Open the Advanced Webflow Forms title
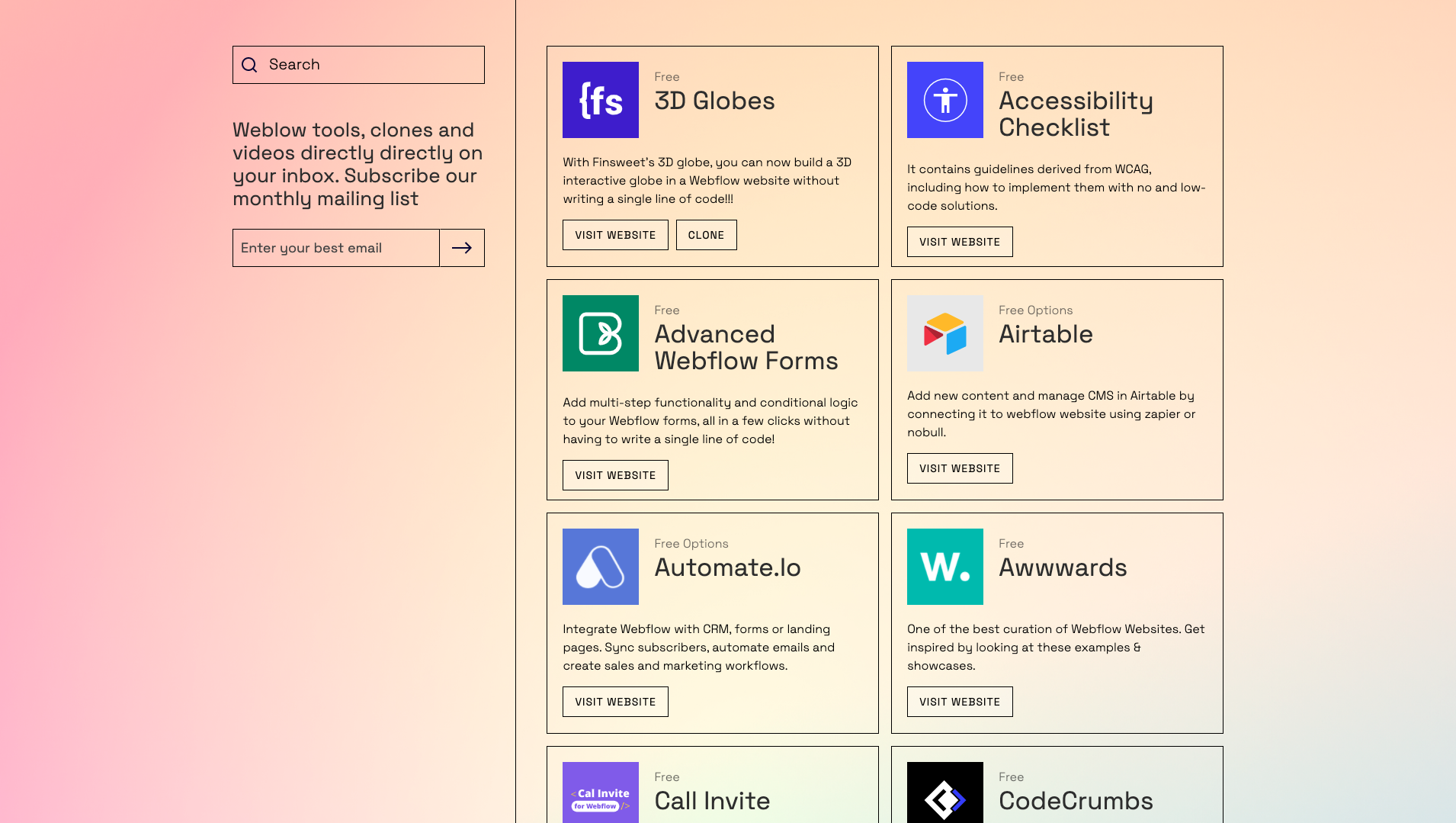1456x823 pixels. click(746, 347)
